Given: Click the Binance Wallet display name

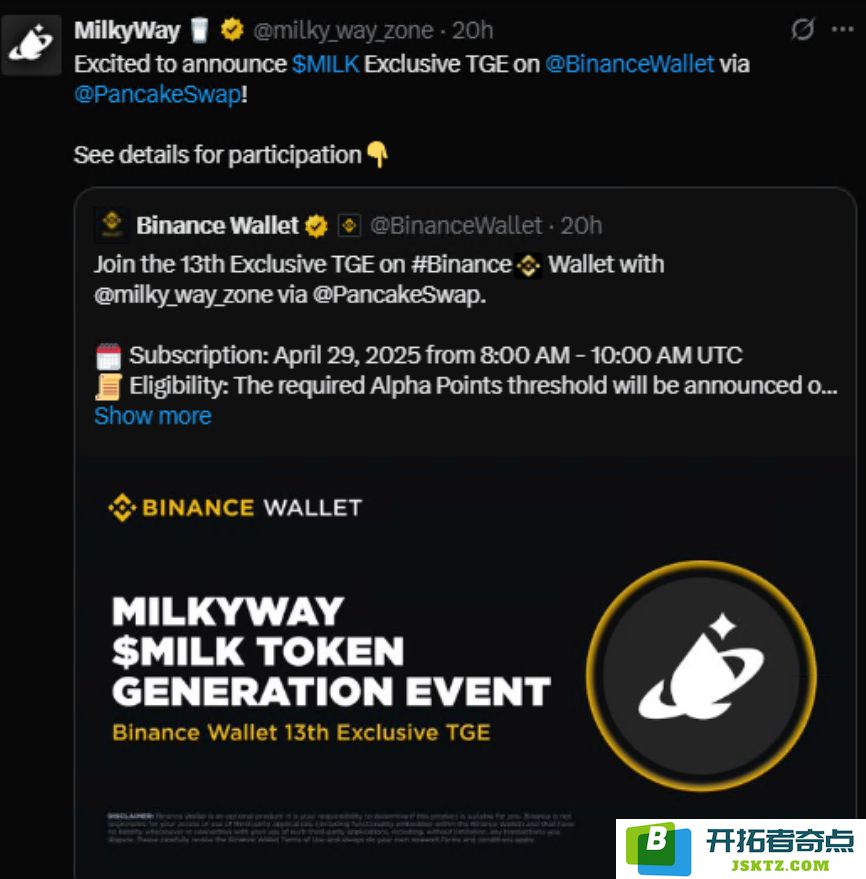Looking at the screenshot, I should (x=217, y=225).
